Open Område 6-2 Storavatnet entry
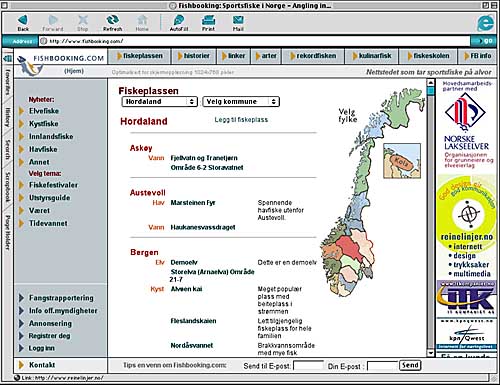Screen dimensions: 500x385 [207, 168]
